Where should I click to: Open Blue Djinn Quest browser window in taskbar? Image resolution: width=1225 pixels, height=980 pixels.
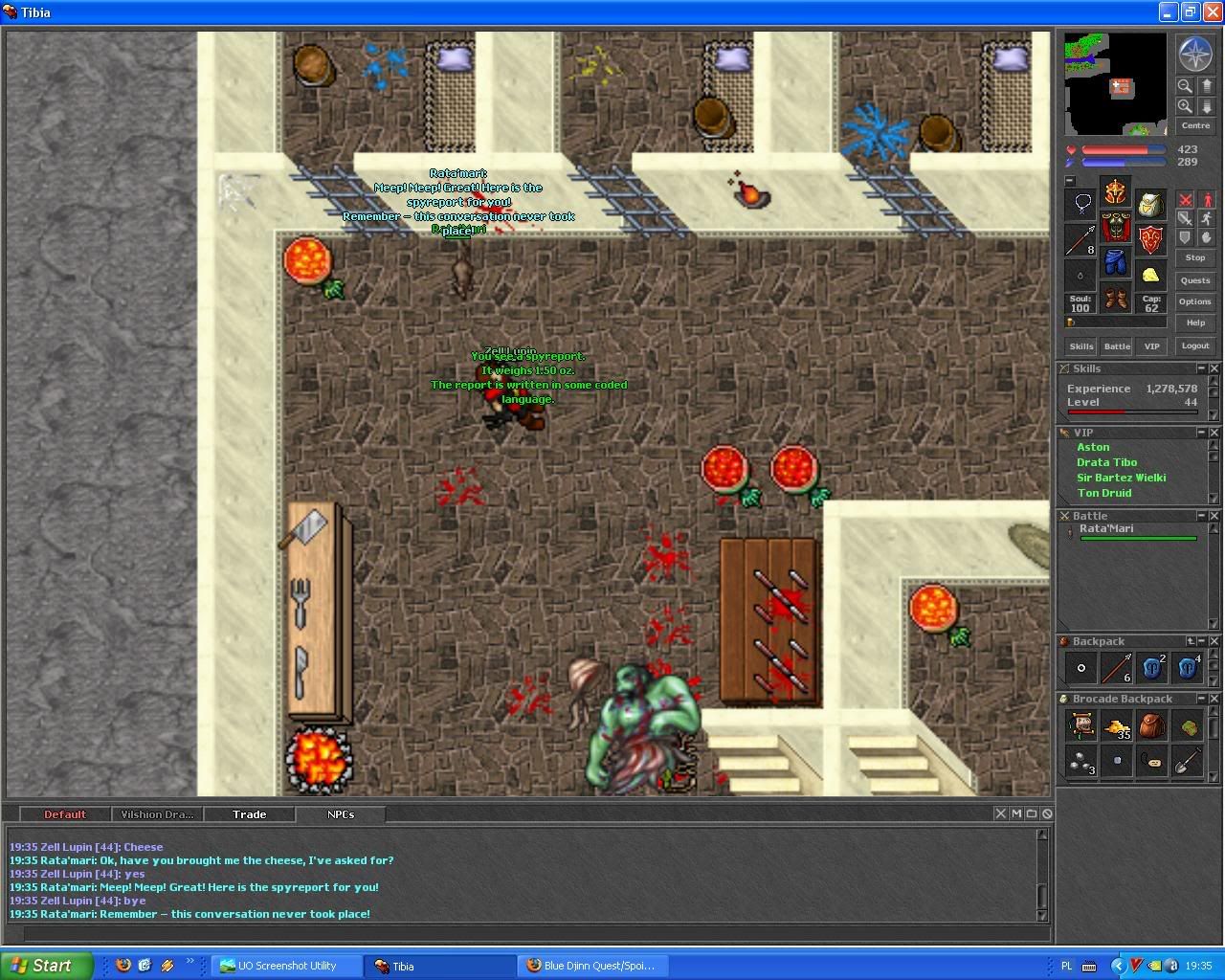(593, 966)
